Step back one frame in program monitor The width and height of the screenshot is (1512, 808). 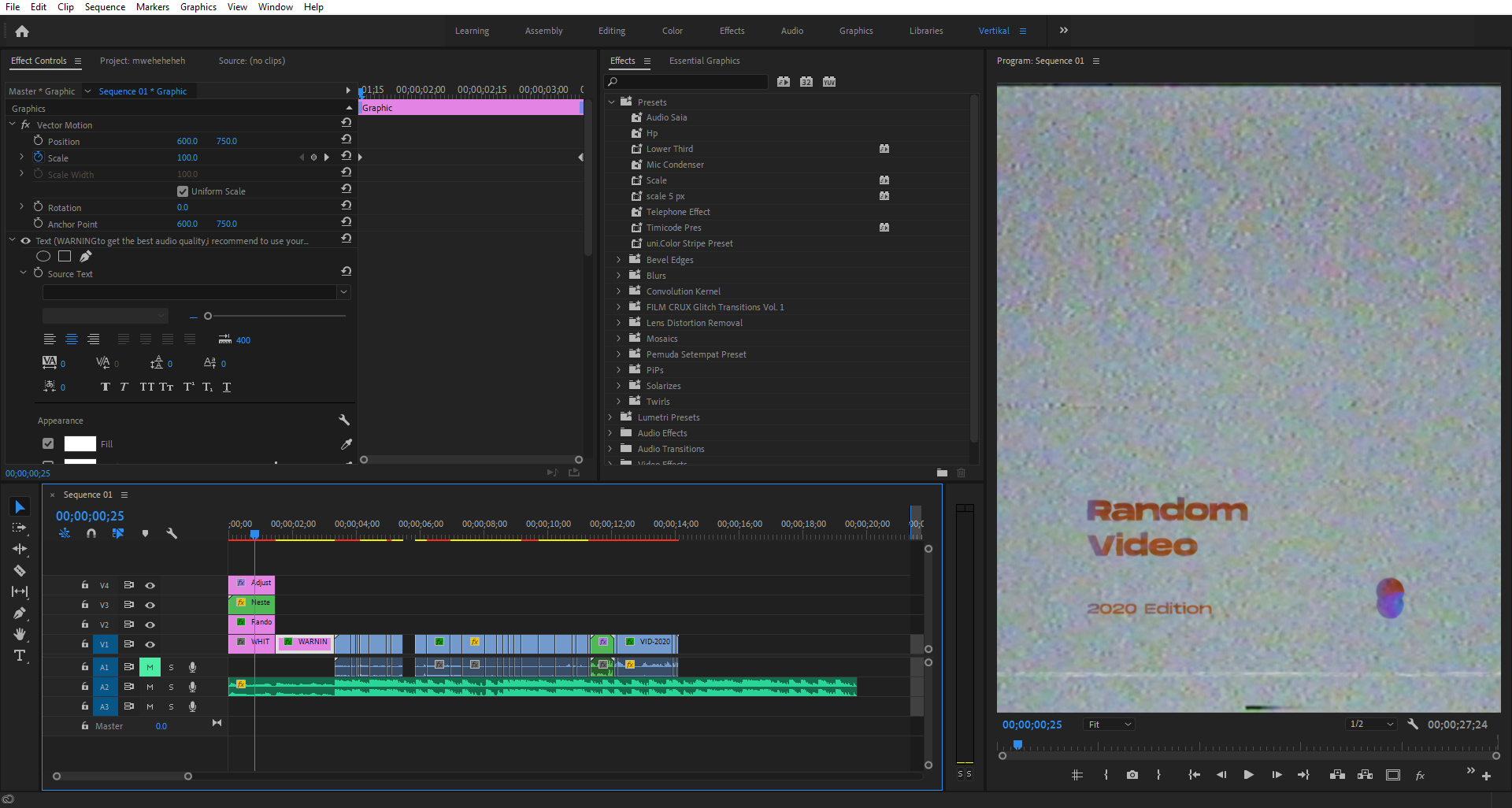click(1221, 775)
